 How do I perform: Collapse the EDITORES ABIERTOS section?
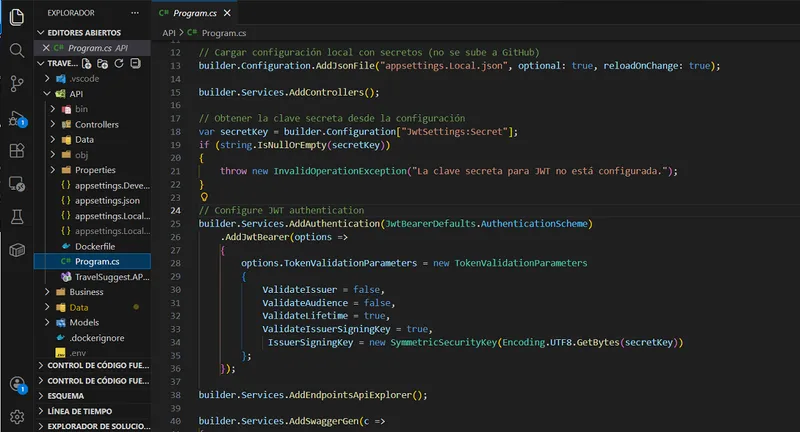click(x=41, y=33)
